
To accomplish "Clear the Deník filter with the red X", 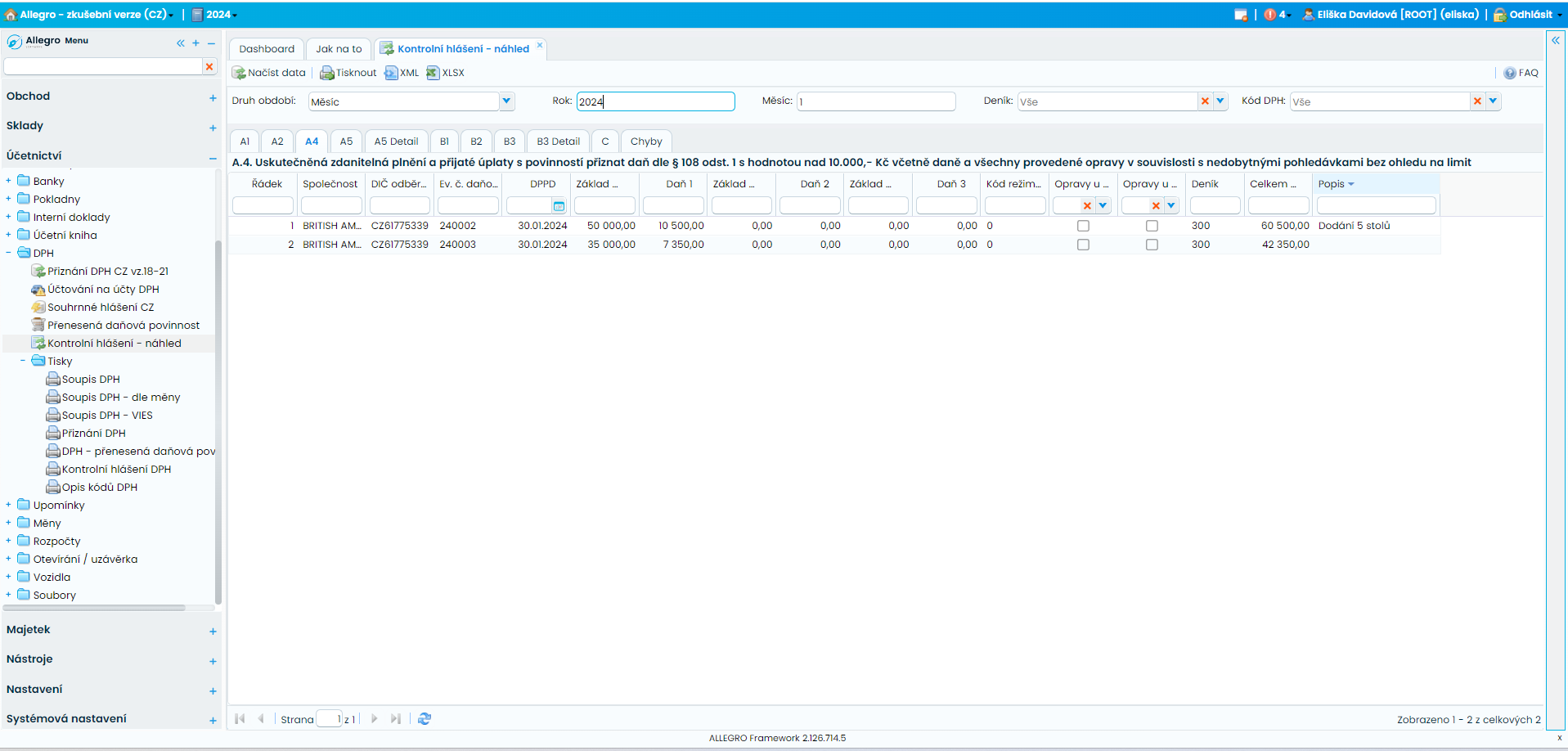I will pyautogui.click(x=1205, y=101).
